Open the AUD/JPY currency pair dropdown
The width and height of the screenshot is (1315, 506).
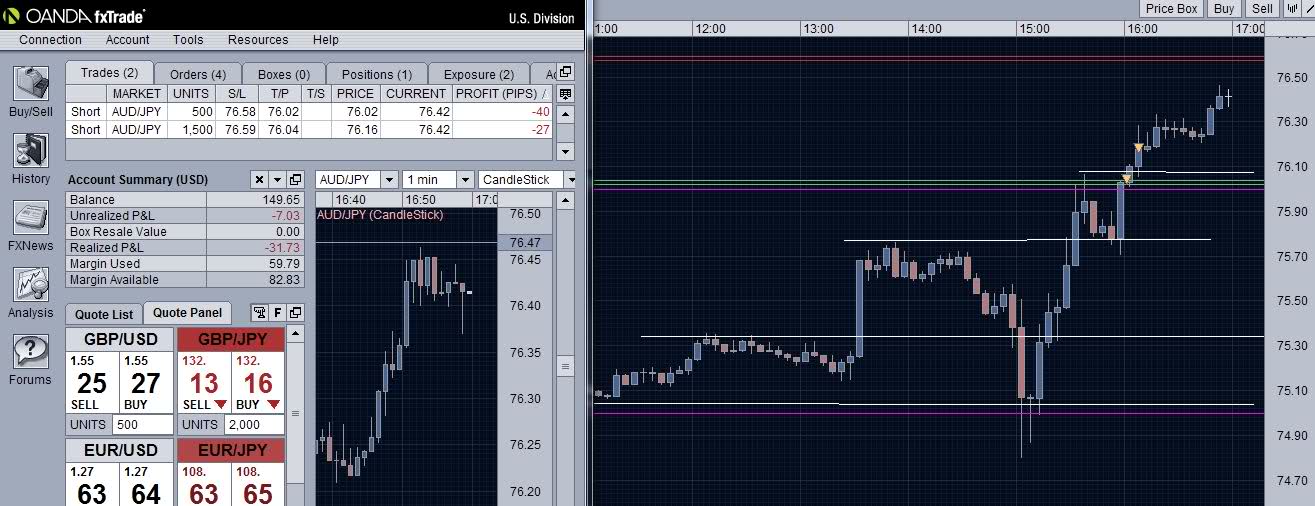pos(389,179)
